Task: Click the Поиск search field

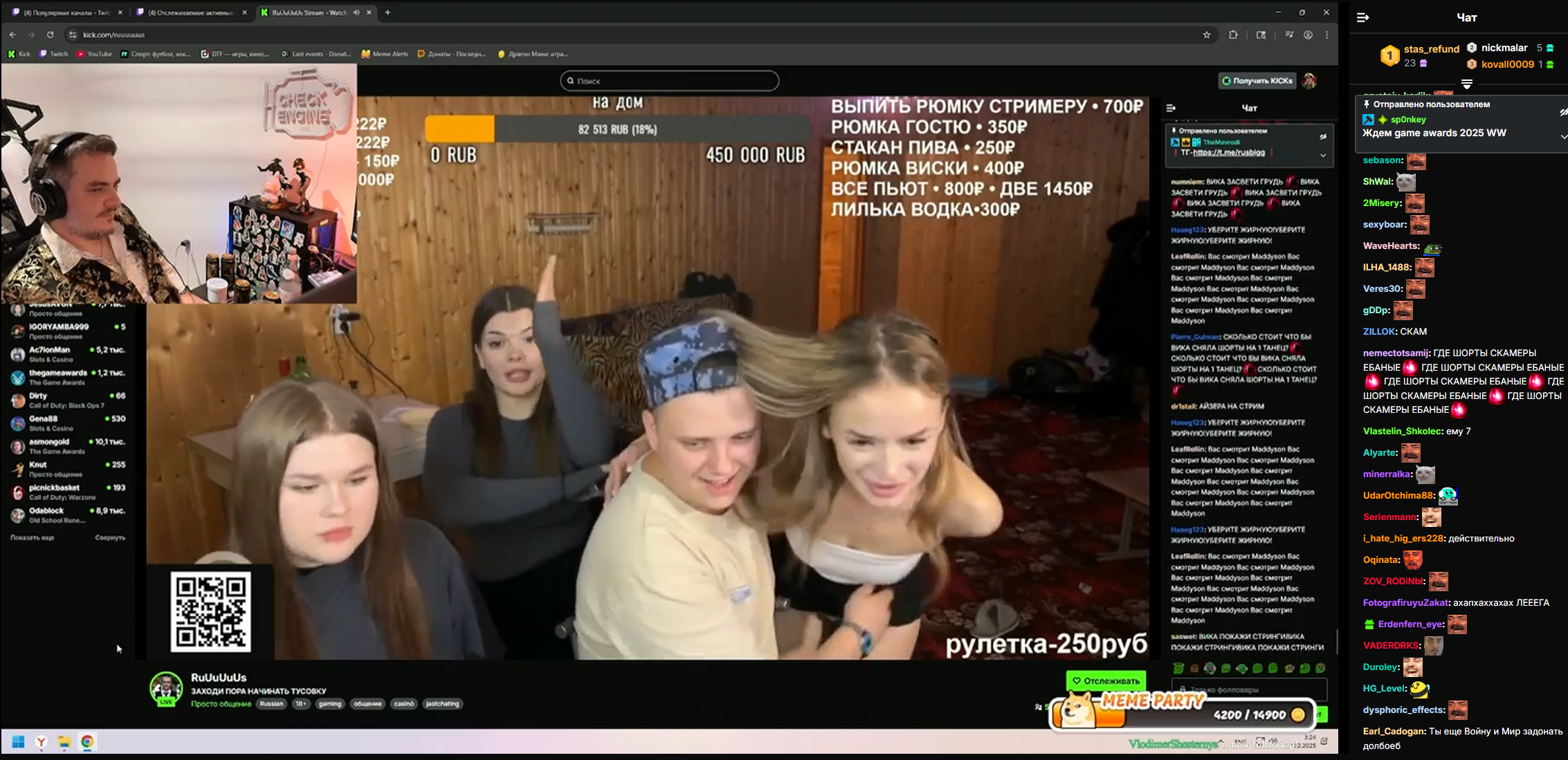Action: point(669,81)
